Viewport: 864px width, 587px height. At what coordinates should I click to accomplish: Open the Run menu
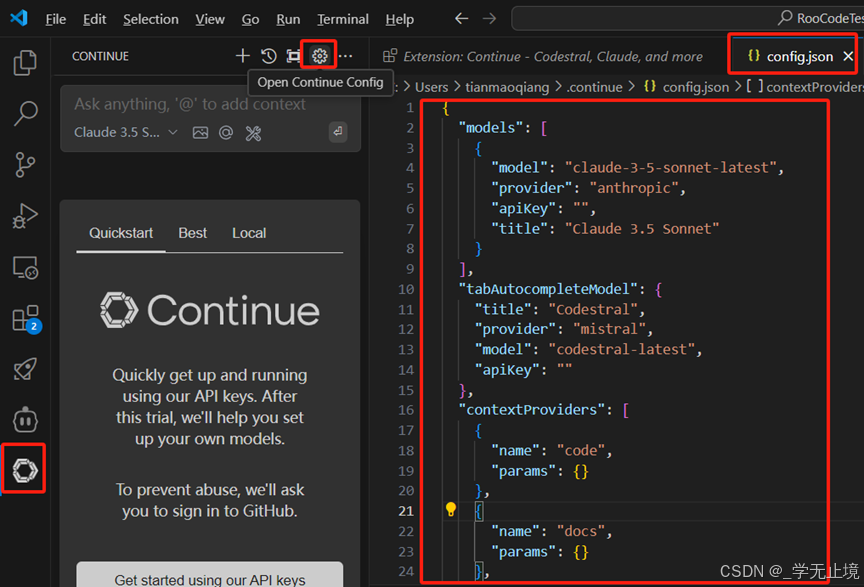[x=288, y=19]
